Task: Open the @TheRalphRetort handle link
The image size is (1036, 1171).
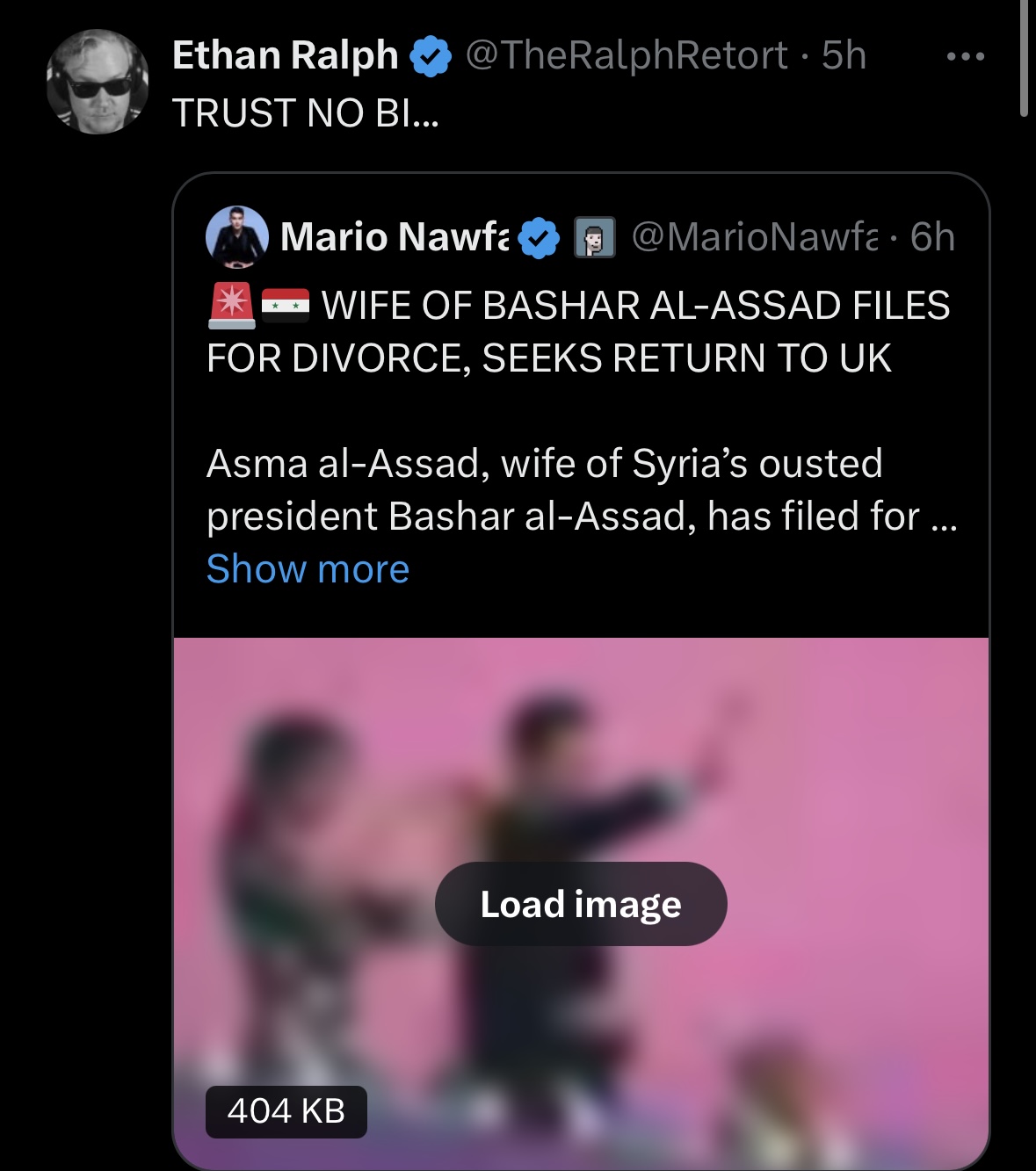Action: coord(627,55)
